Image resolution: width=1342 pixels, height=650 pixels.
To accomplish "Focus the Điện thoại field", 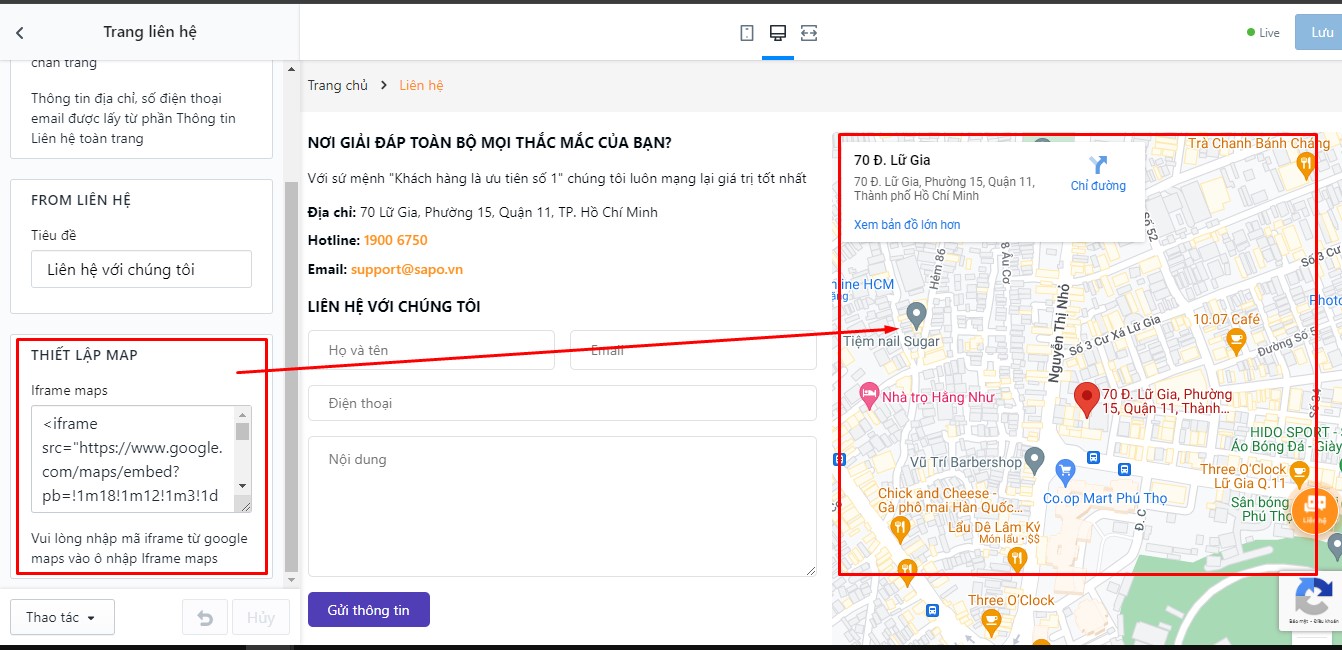I will point(562,403).
